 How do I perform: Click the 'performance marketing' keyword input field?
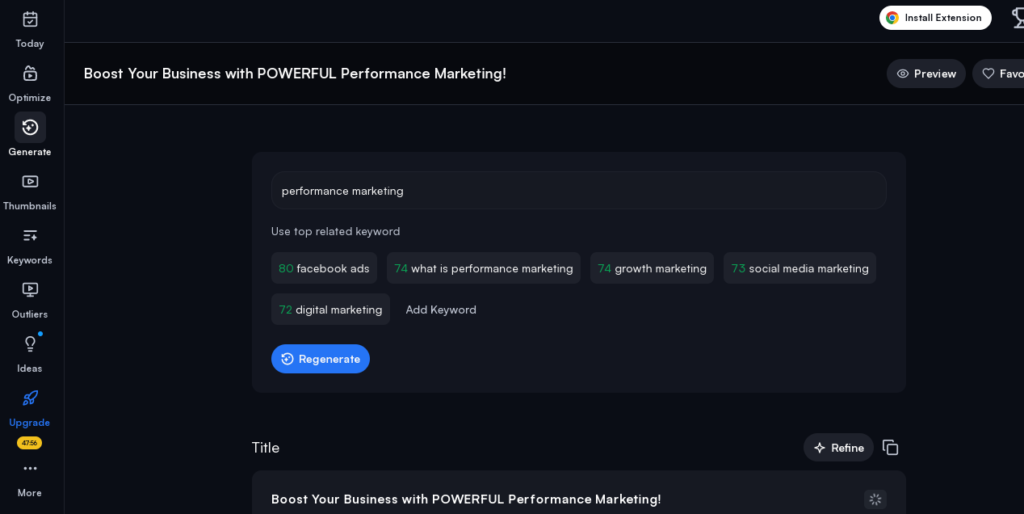coord(578,191)
